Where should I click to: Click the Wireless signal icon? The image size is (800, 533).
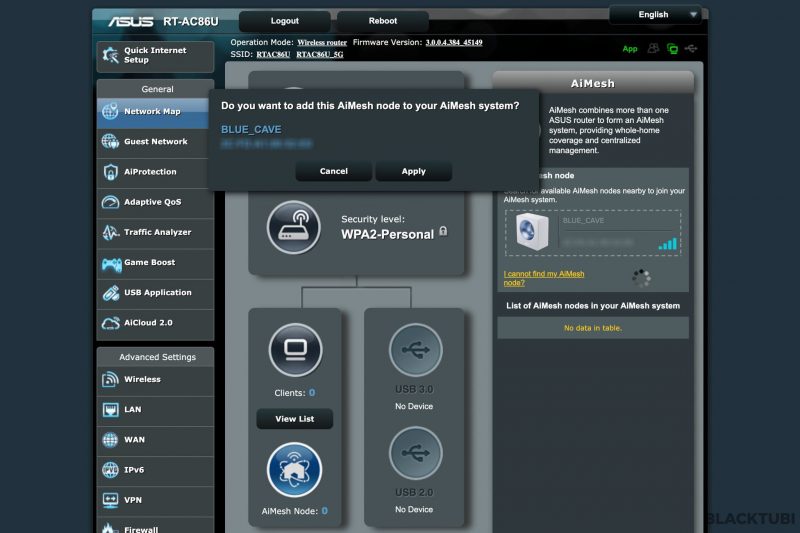tap(110, 379)
